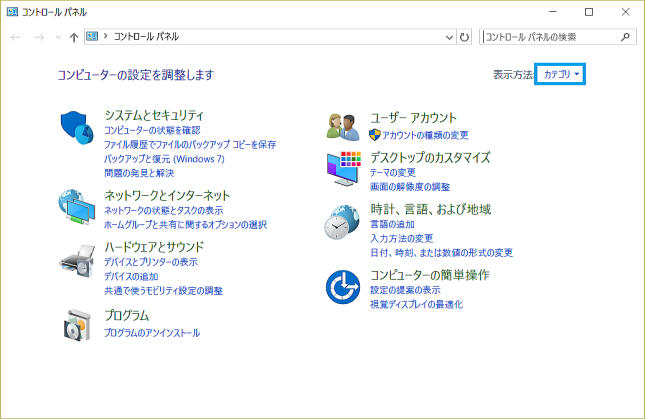Viewport: 645px width, 419px height.
Task: Click the UAC shield beside アカウントの種類の変更
Action: pos(375,134)
